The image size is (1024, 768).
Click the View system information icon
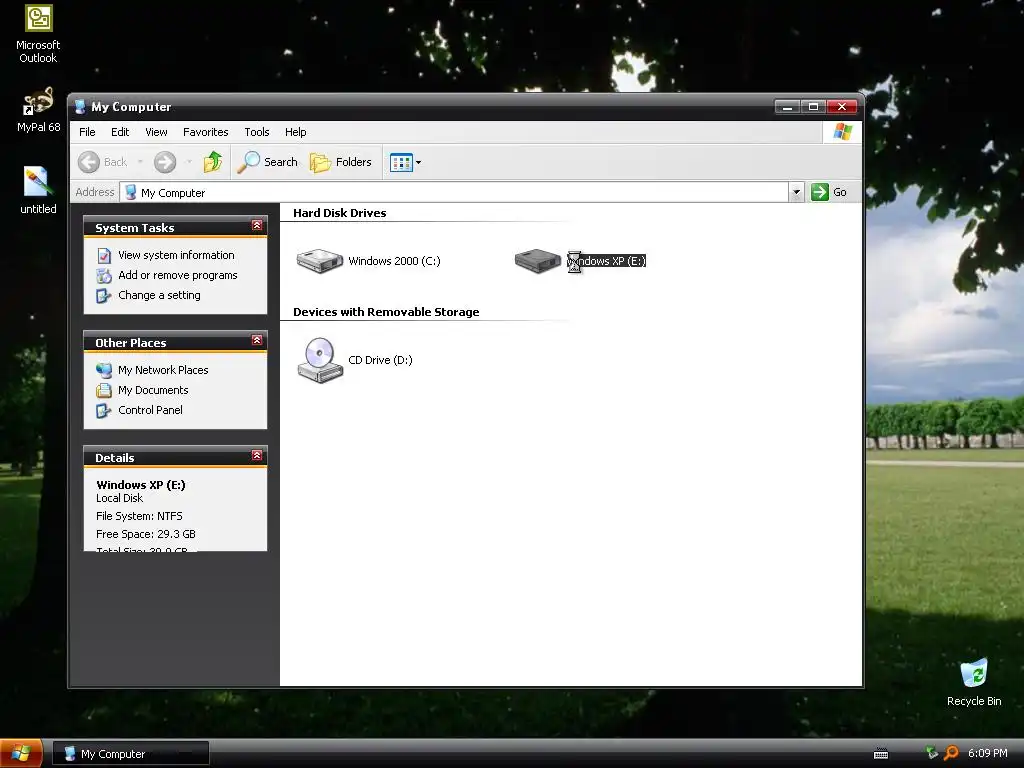click(104, 255)
